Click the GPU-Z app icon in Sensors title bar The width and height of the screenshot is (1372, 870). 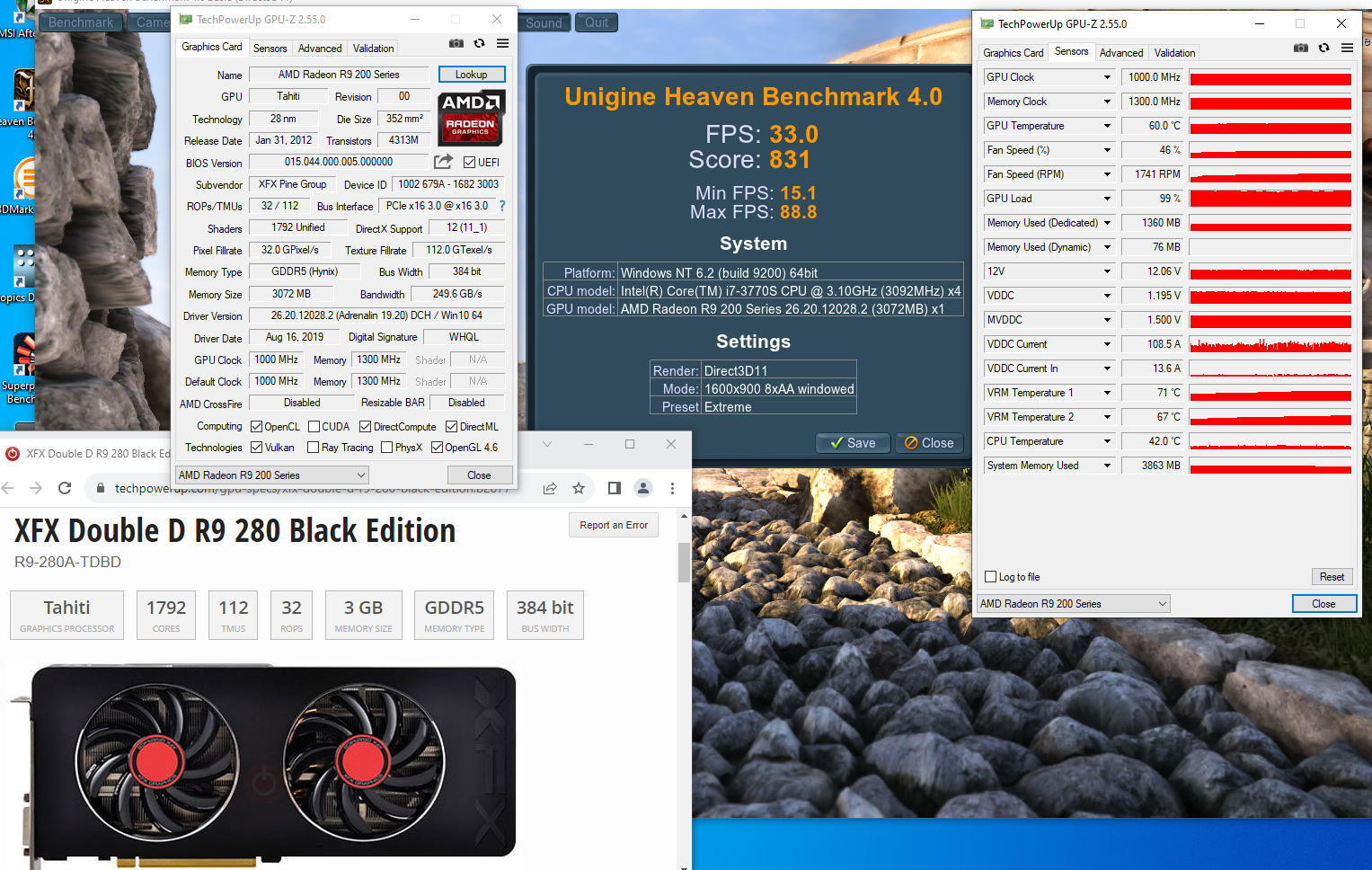(x=987, y=24)
